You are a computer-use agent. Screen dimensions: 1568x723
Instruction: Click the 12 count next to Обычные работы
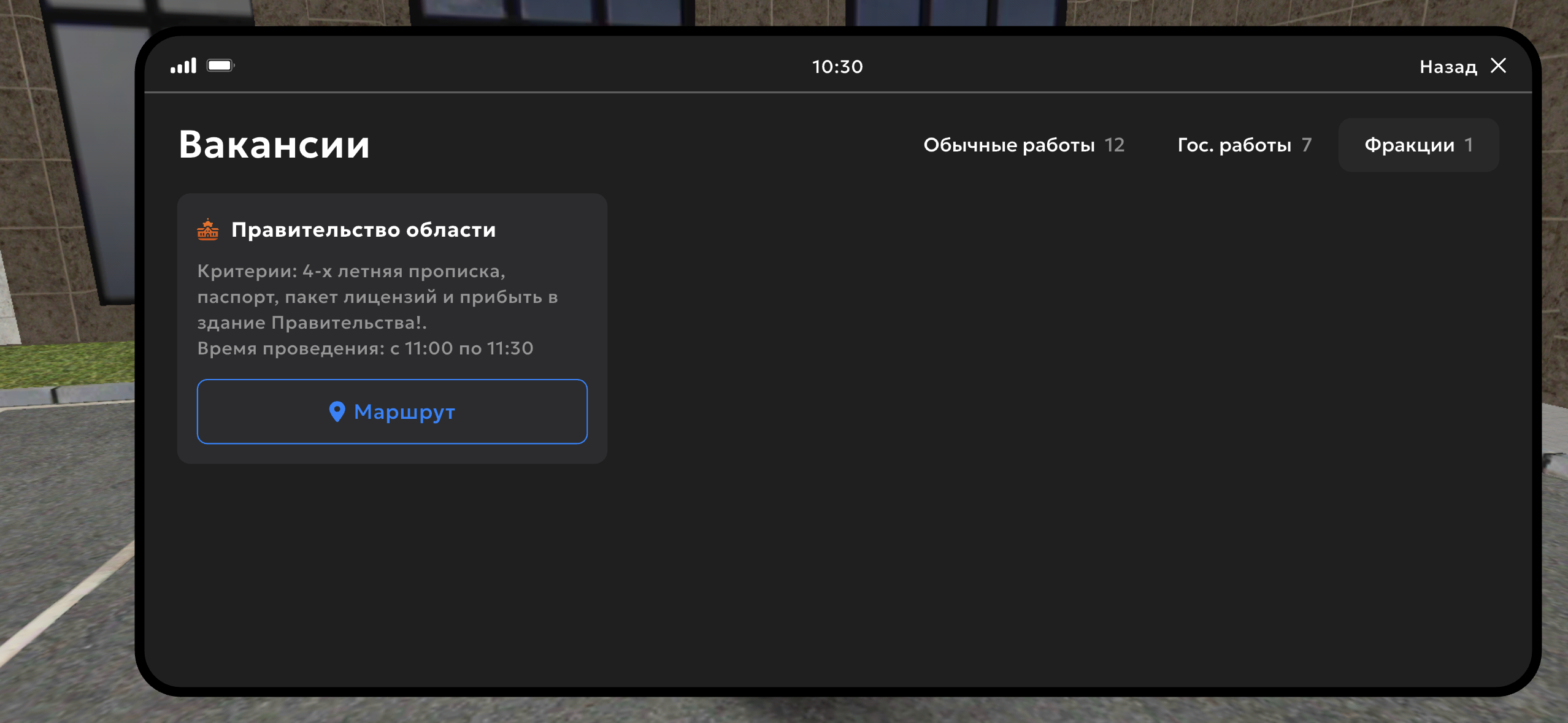point(1114,145)
